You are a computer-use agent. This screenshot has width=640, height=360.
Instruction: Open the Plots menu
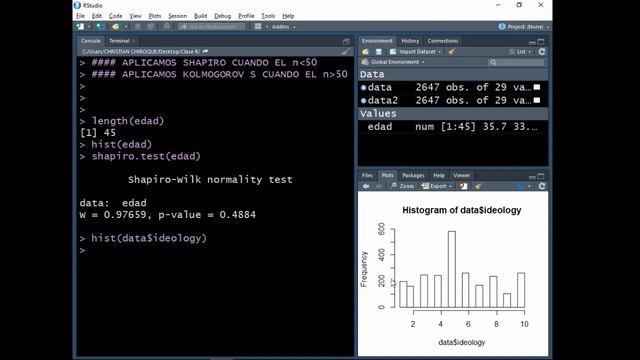(x=155, y=16)
